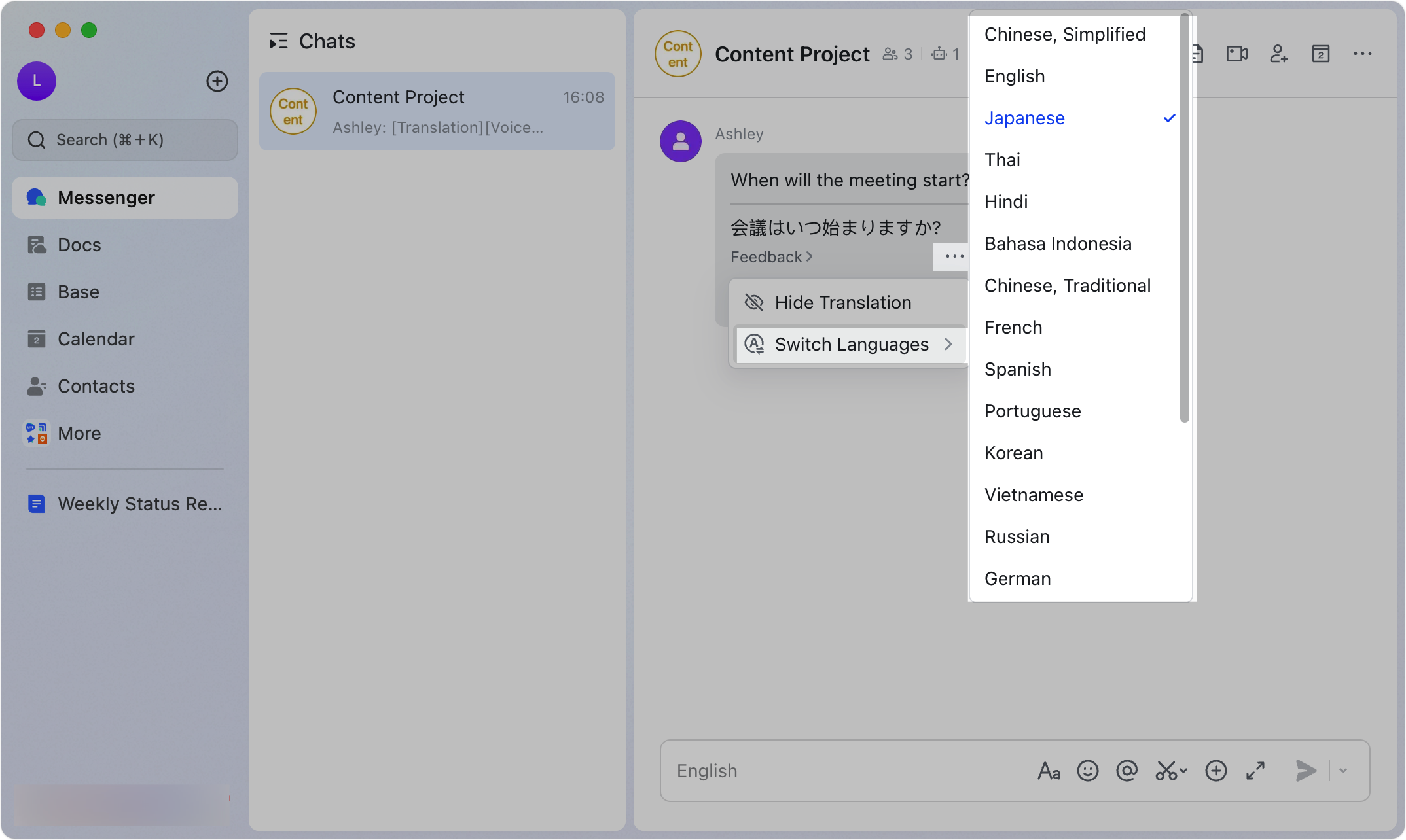Open the Feedback link
This screenshot has height=840, width=1406.
[x=771, y=257]
